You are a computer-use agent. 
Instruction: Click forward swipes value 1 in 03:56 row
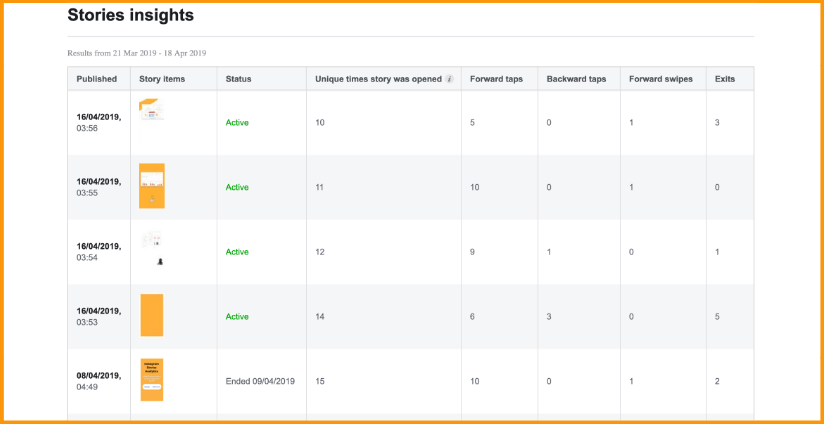click(631, 122)
